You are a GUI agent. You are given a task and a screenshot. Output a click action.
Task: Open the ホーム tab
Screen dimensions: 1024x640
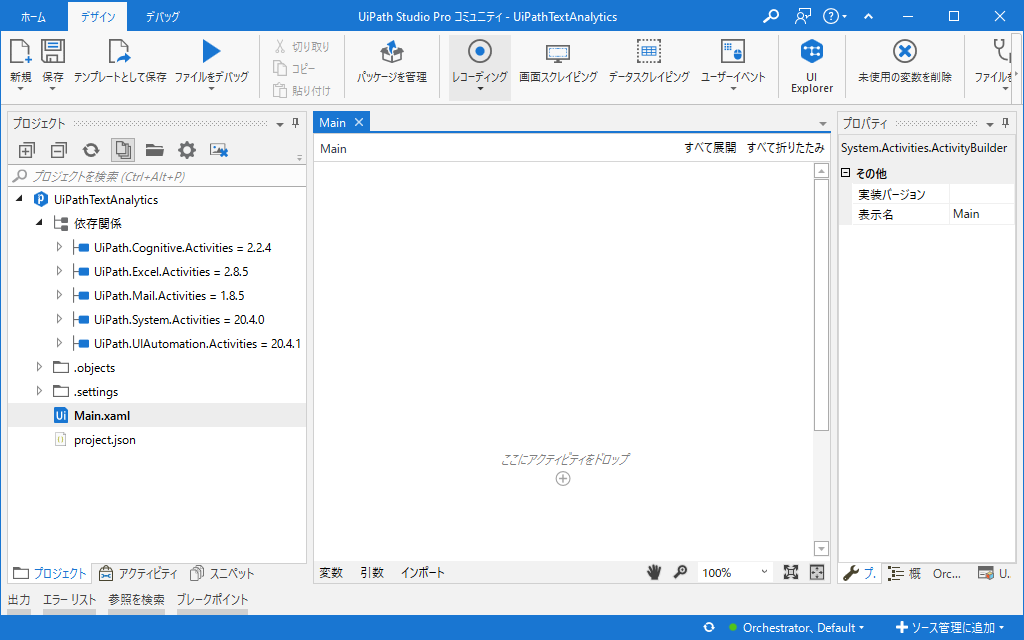point(33,17)
